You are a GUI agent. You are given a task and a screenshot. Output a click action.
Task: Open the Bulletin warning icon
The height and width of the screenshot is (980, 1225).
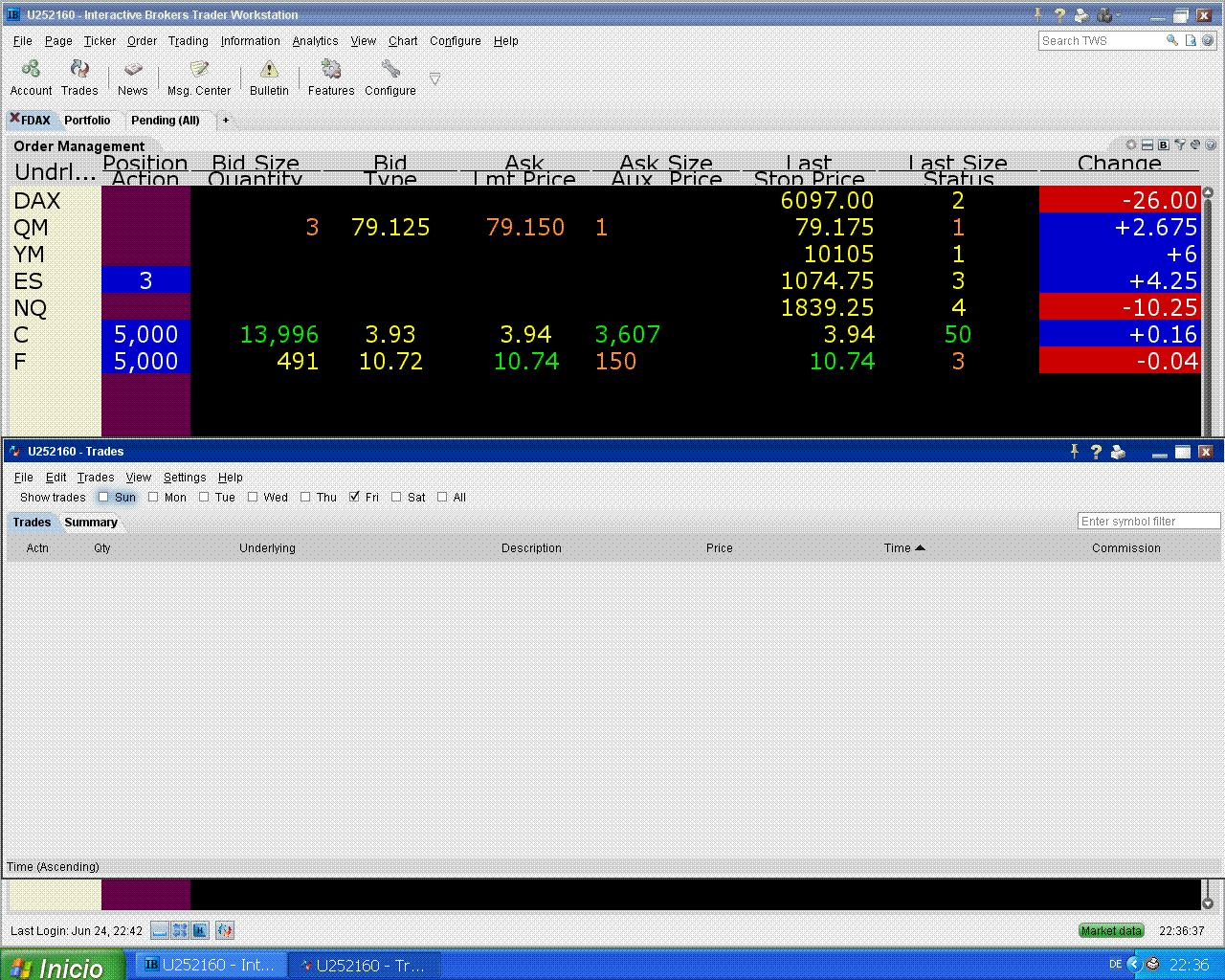(x=269, y=70)
